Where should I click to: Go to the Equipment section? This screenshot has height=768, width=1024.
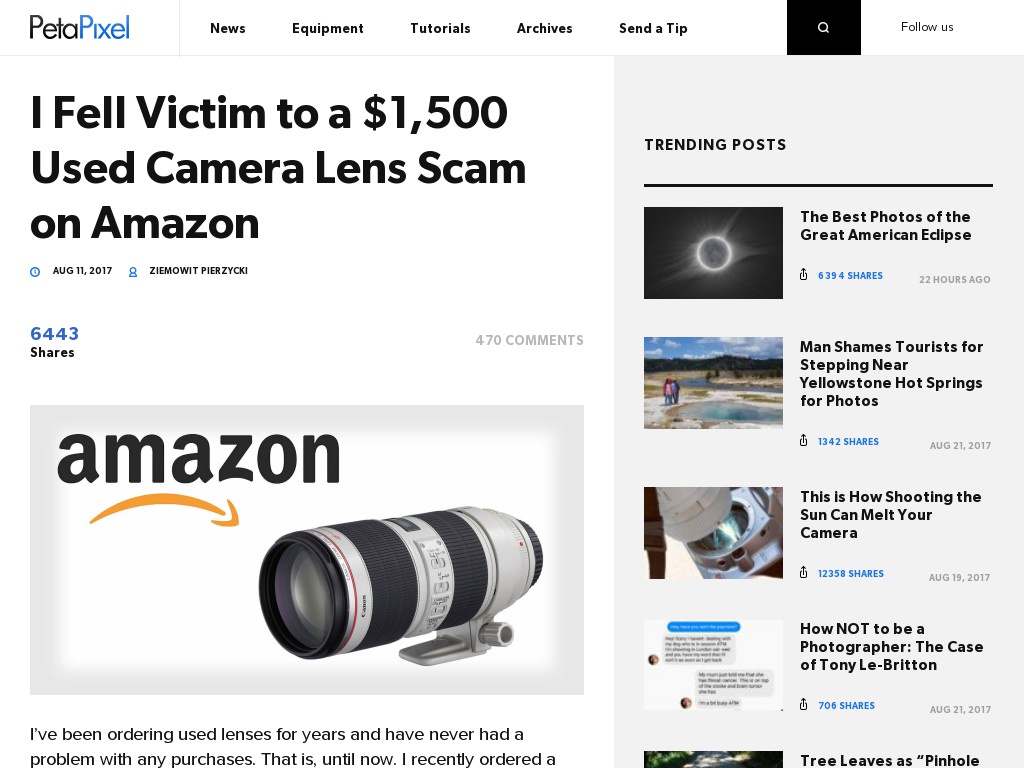[x=328, y=28]
